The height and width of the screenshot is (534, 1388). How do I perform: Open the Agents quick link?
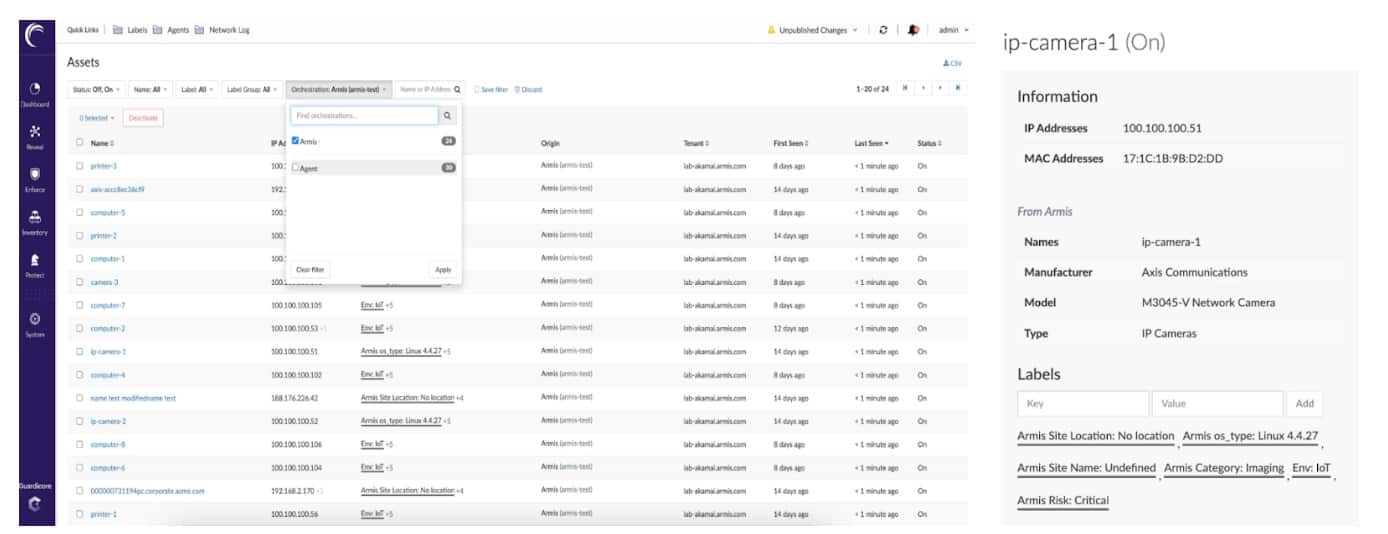click(177, 30)
